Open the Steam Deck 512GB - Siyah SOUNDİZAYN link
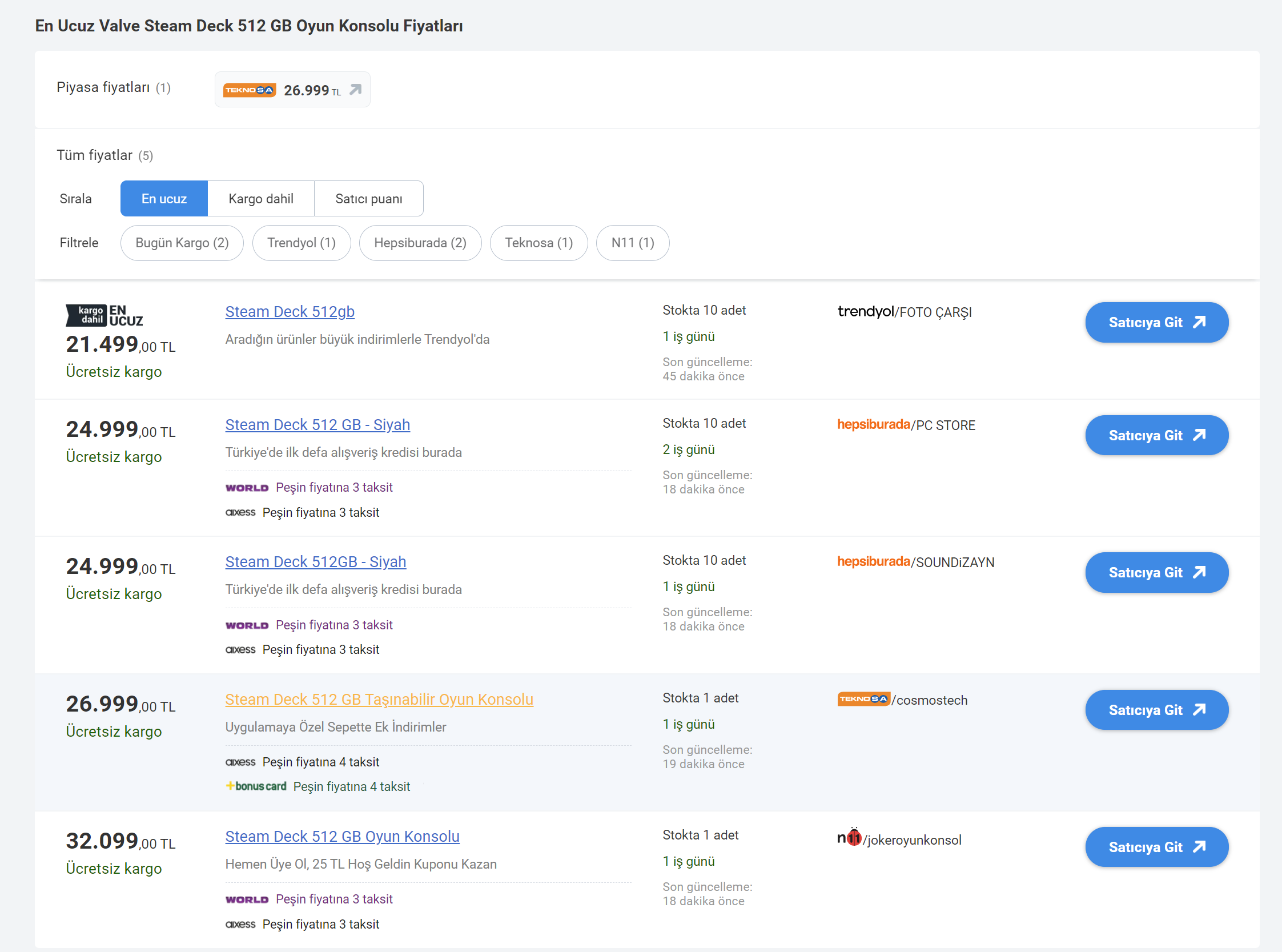1282x952 pixels. (316, 562)
